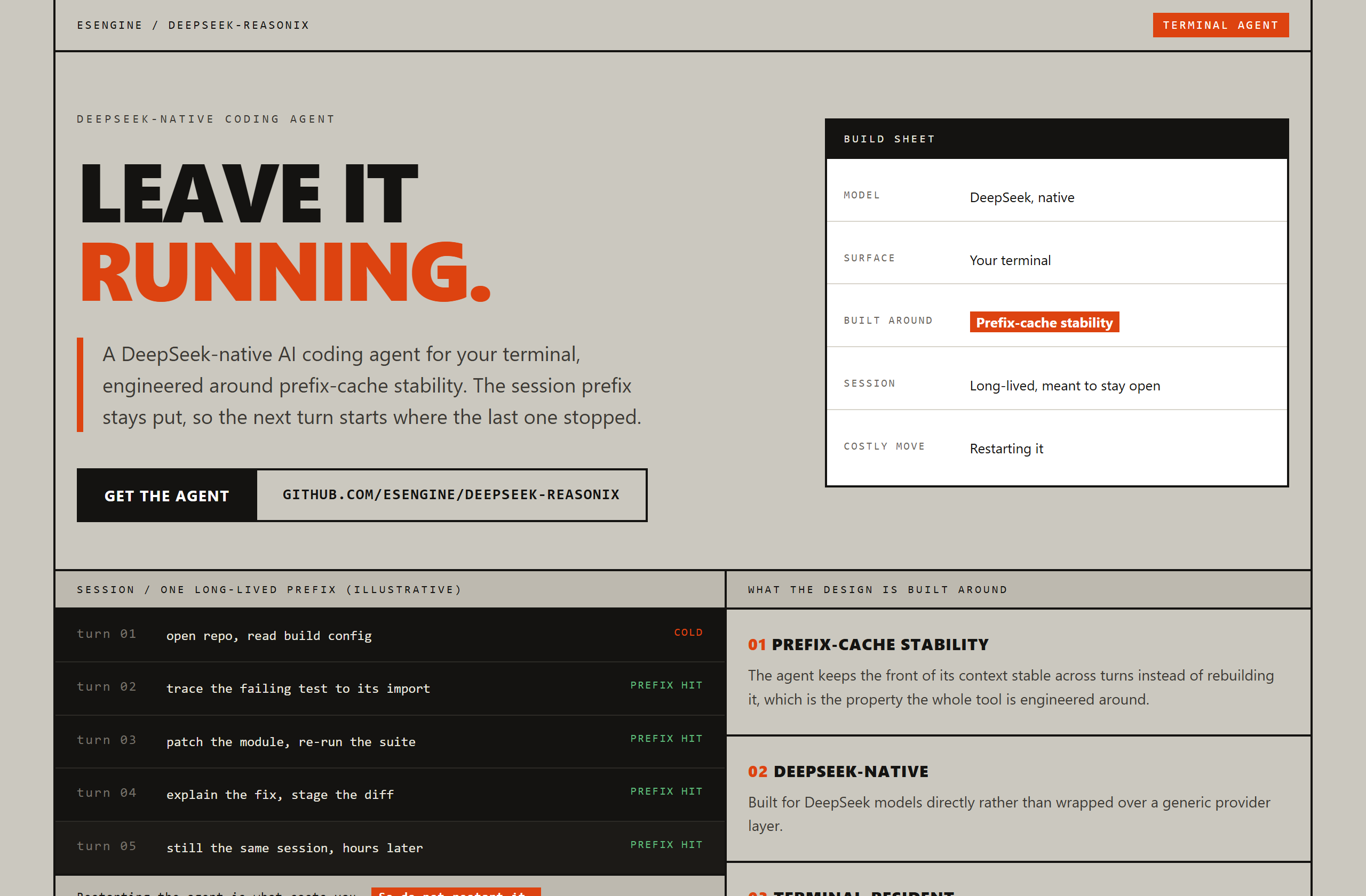The width and height of the screenshot is (1366, 896).
Task: Click the 02 DEEPSEEK-NATIVE heading
Action: click(x=838, y=771)
